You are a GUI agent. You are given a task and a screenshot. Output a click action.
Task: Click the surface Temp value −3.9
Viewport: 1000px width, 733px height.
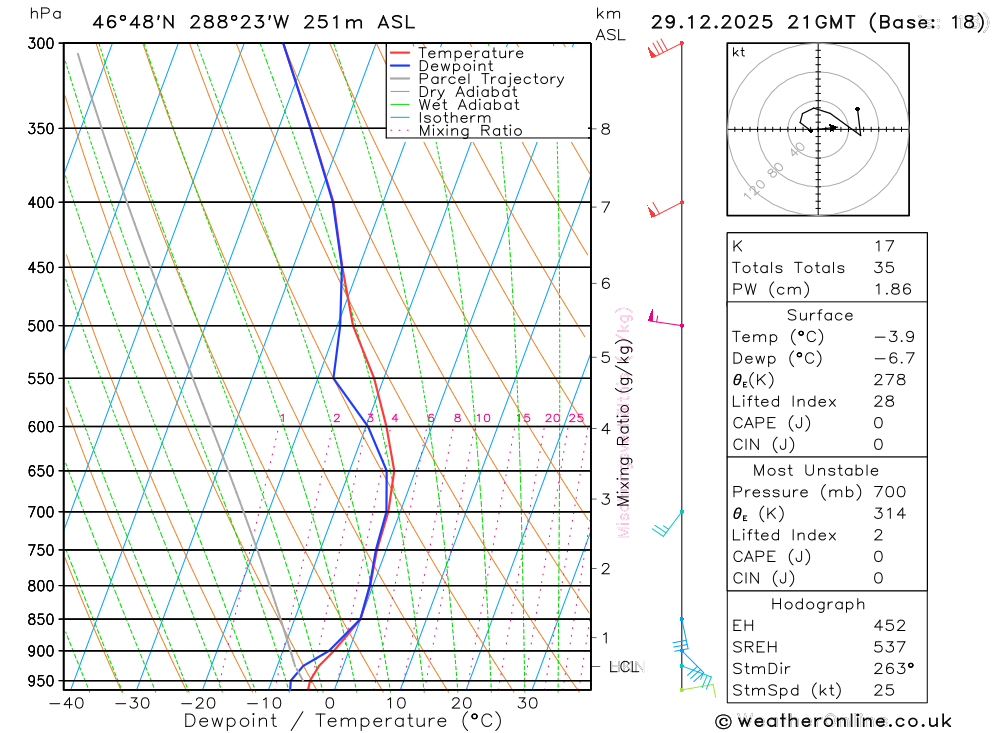894,337
